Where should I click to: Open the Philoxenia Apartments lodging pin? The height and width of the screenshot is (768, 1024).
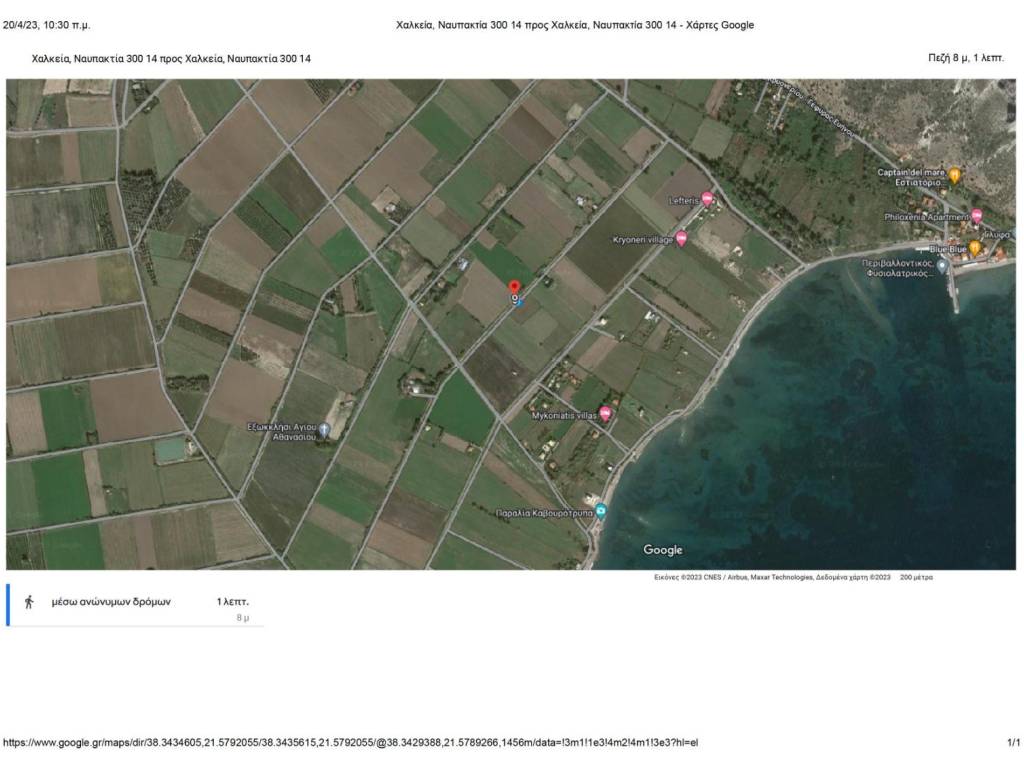(x=977, y=216)
